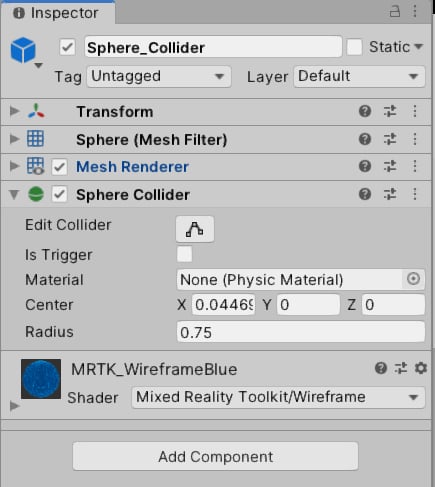Open MRTK_WireframeBlue material settings gear
435x487 pixels.
pyautogui.click(x=421, y=368)
